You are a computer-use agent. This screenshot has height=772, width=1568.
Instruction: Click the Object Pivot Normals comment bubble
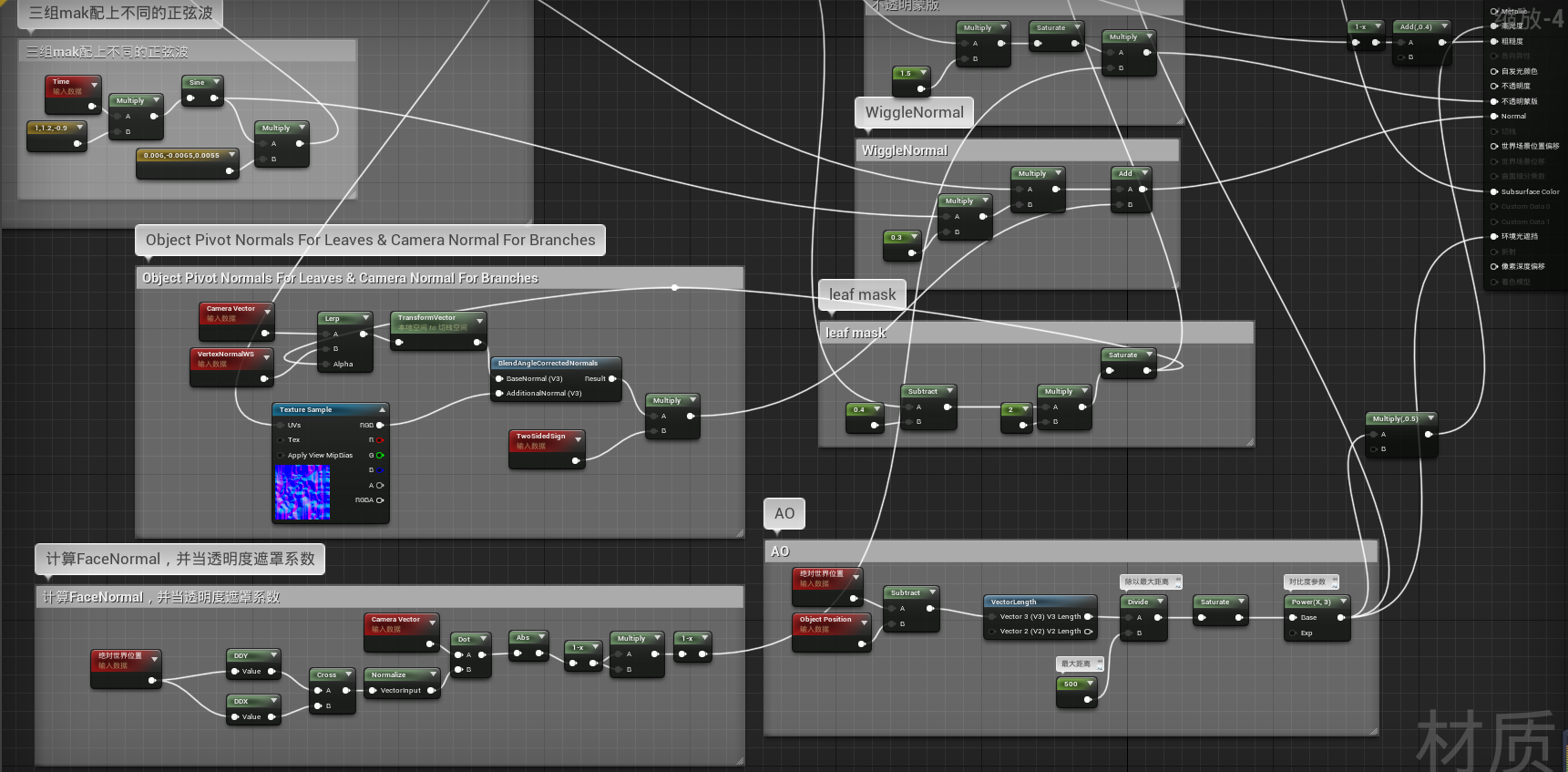370,240
